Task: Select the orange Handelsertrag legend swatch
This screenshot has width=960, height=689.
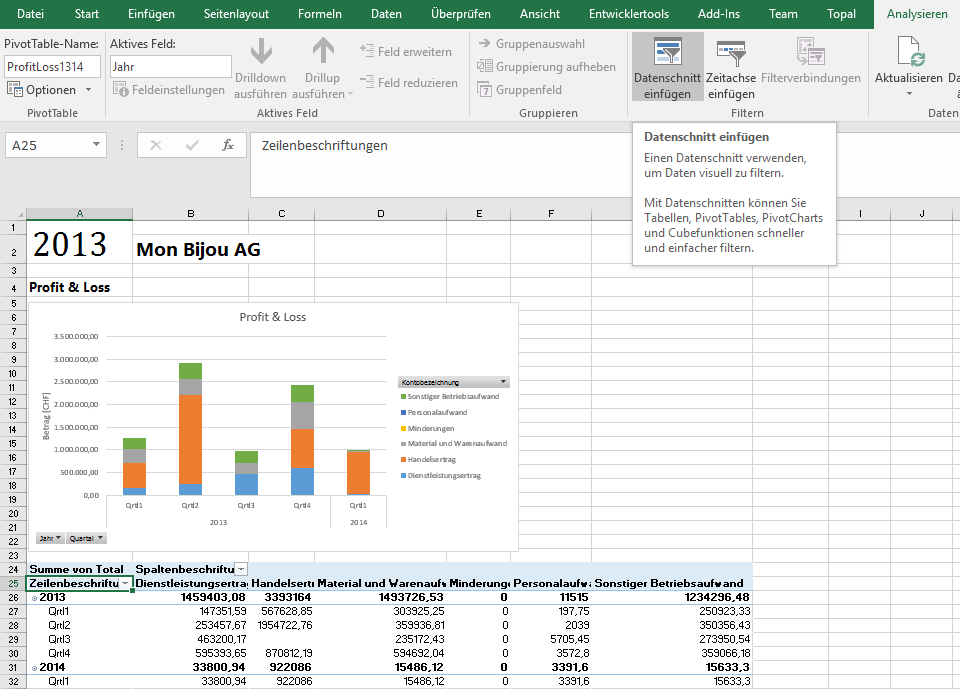Action: [x=403, y=459]
